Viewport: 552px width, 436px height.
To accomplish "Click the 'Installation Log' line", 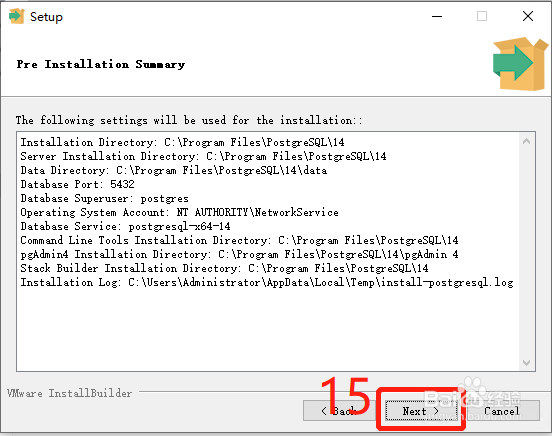I will 267,282.
